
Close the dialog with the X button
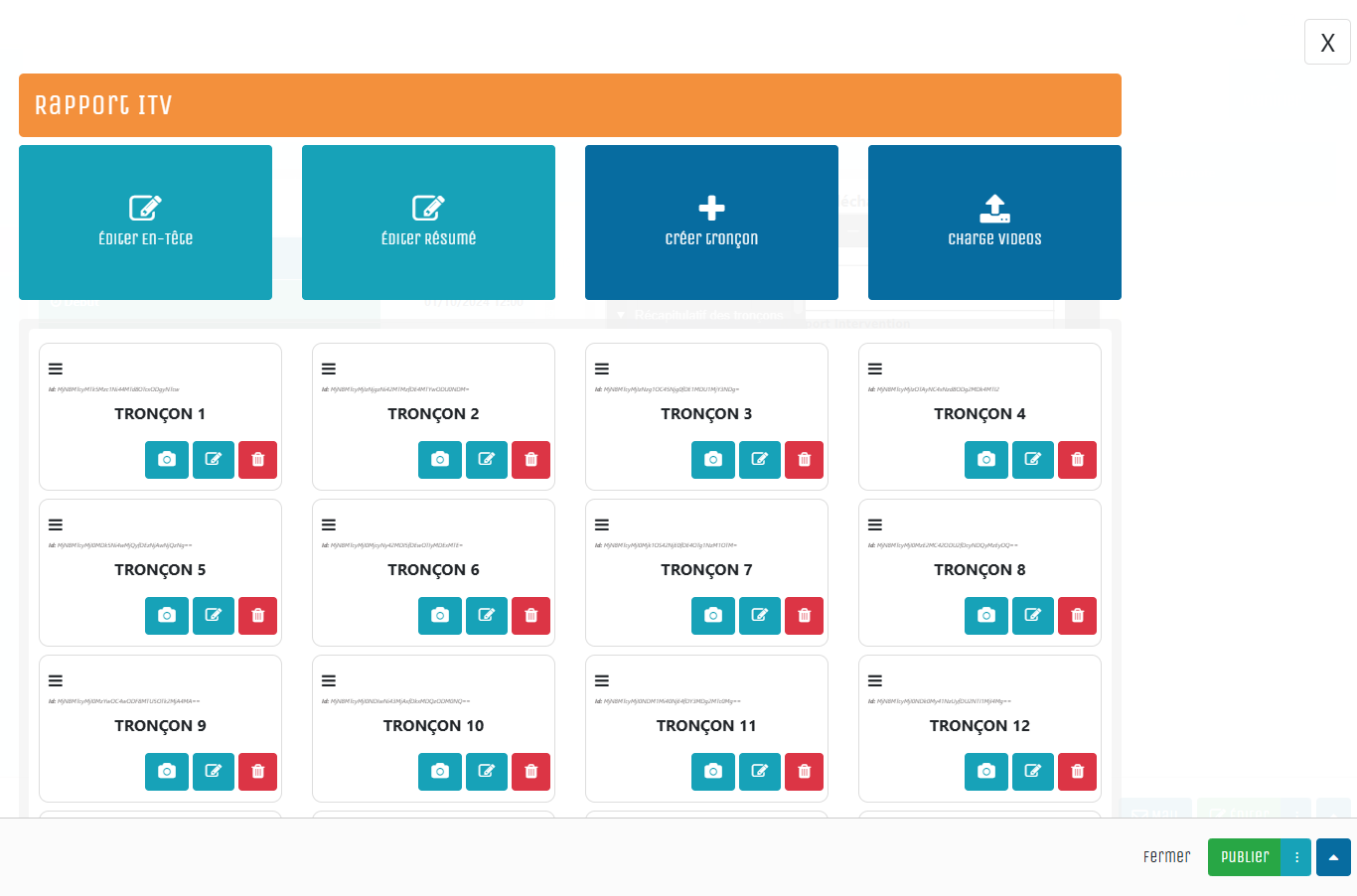point(1327,43)
